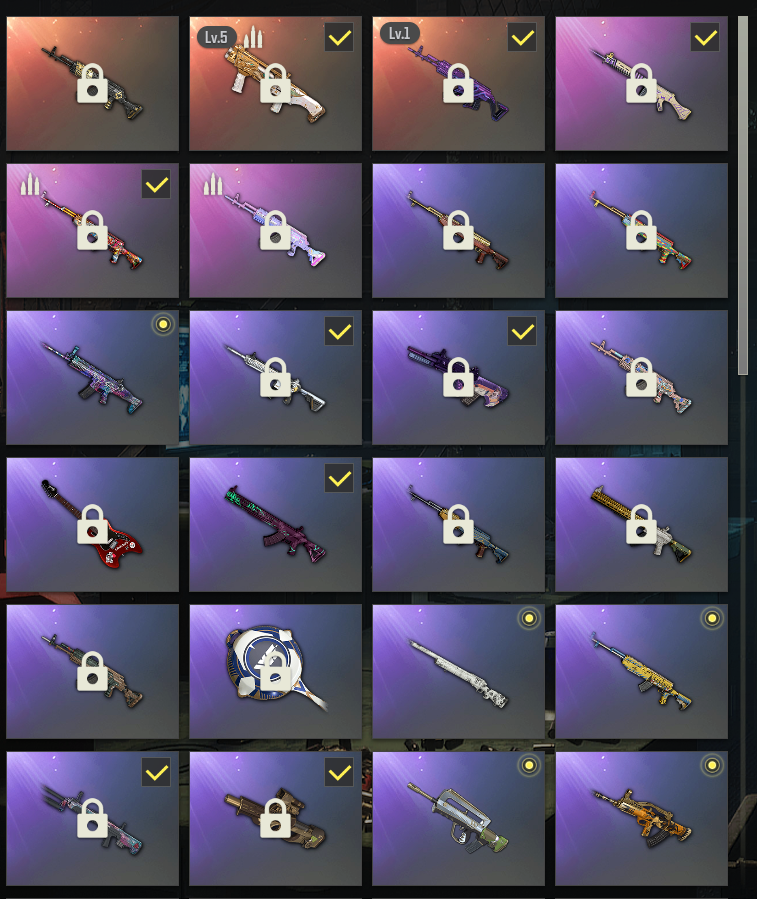Screen dimensions: 757x899
Task: Click the lock icon on the Lv.5 golden gun
Action: pos(275,84)
